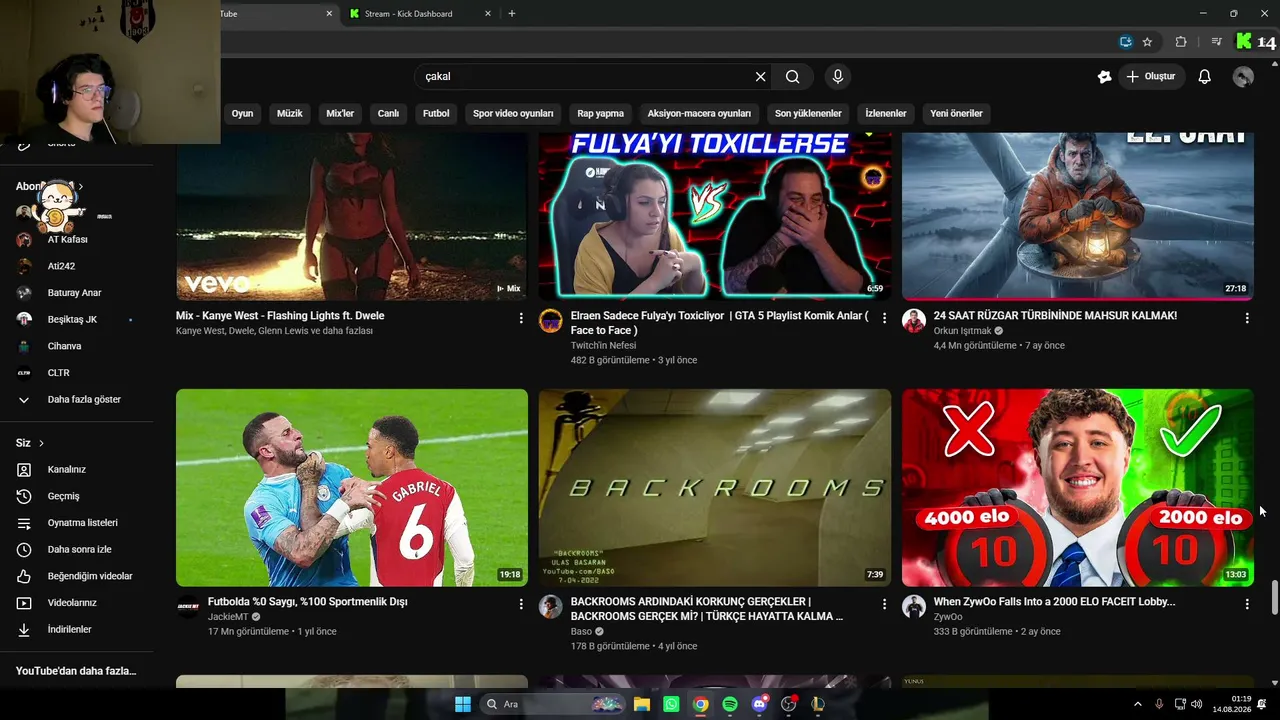The image size is (1280, 720).
Task: Open the Beşiktaş JK subscription
Action: point(77,320)
